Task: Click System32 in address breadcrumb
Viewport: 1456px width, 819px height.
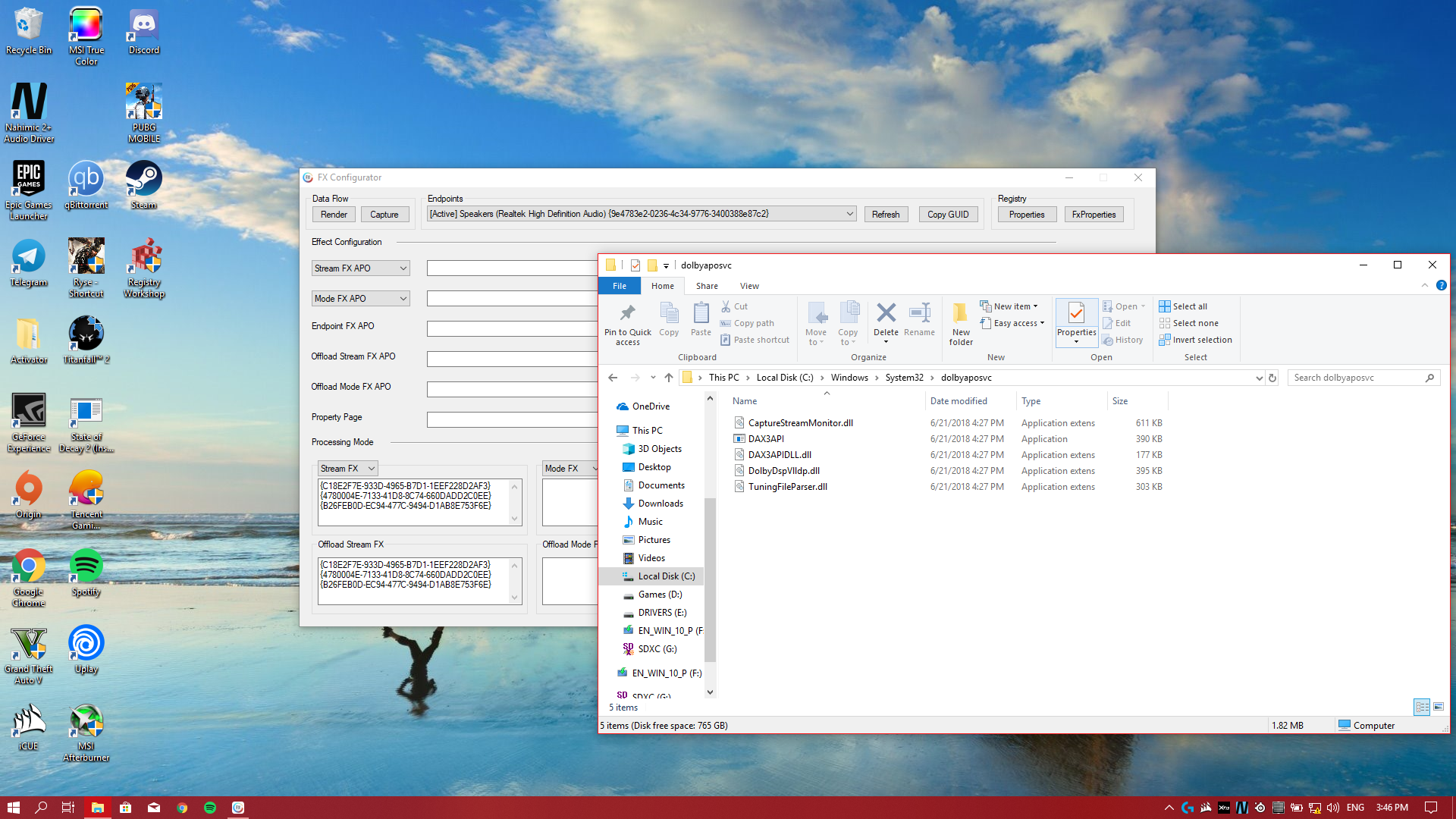Action: 904,378
